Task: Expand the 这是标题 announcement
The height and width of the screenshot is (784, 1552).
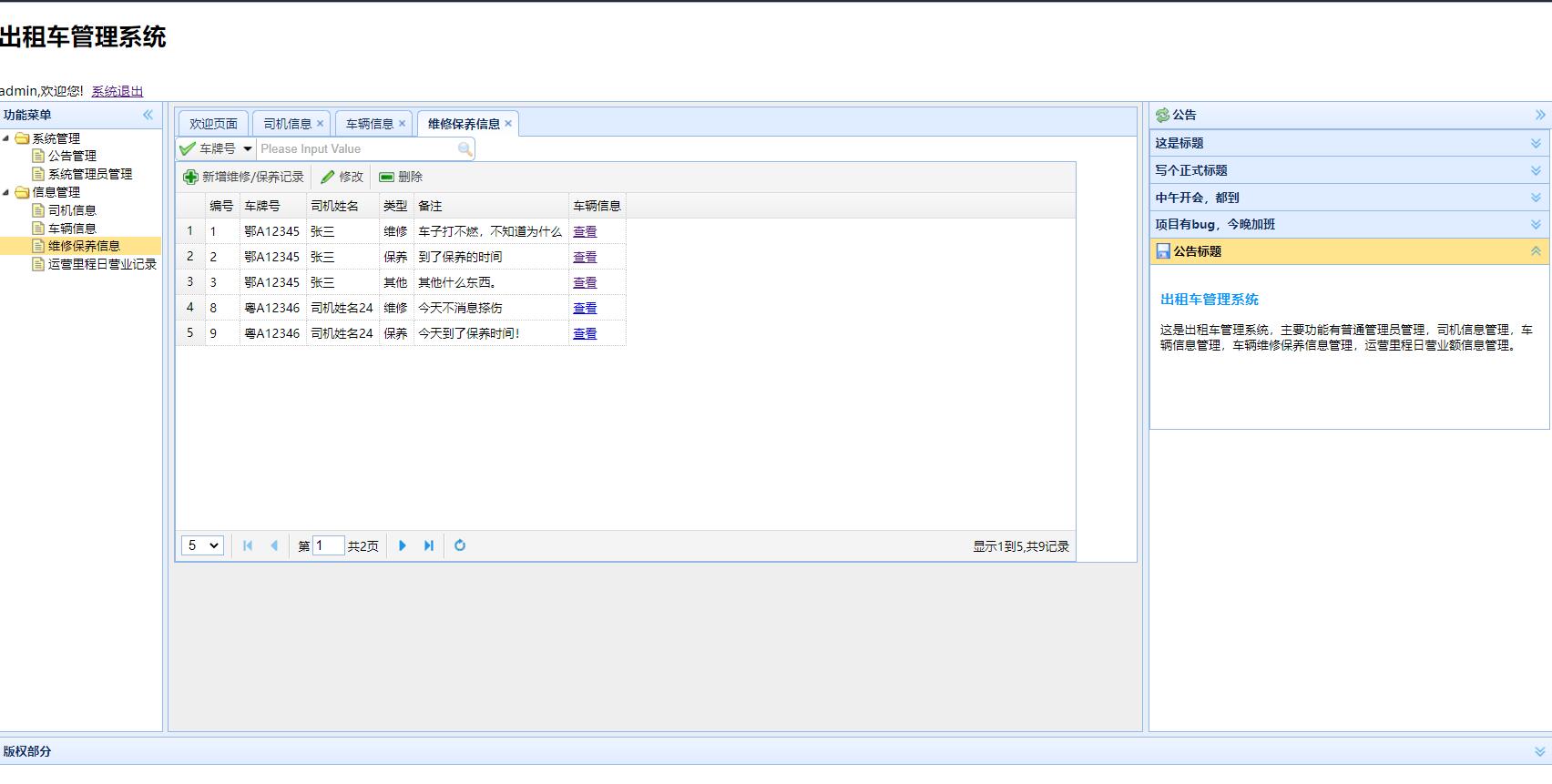Action: [x=1536, y=143]
